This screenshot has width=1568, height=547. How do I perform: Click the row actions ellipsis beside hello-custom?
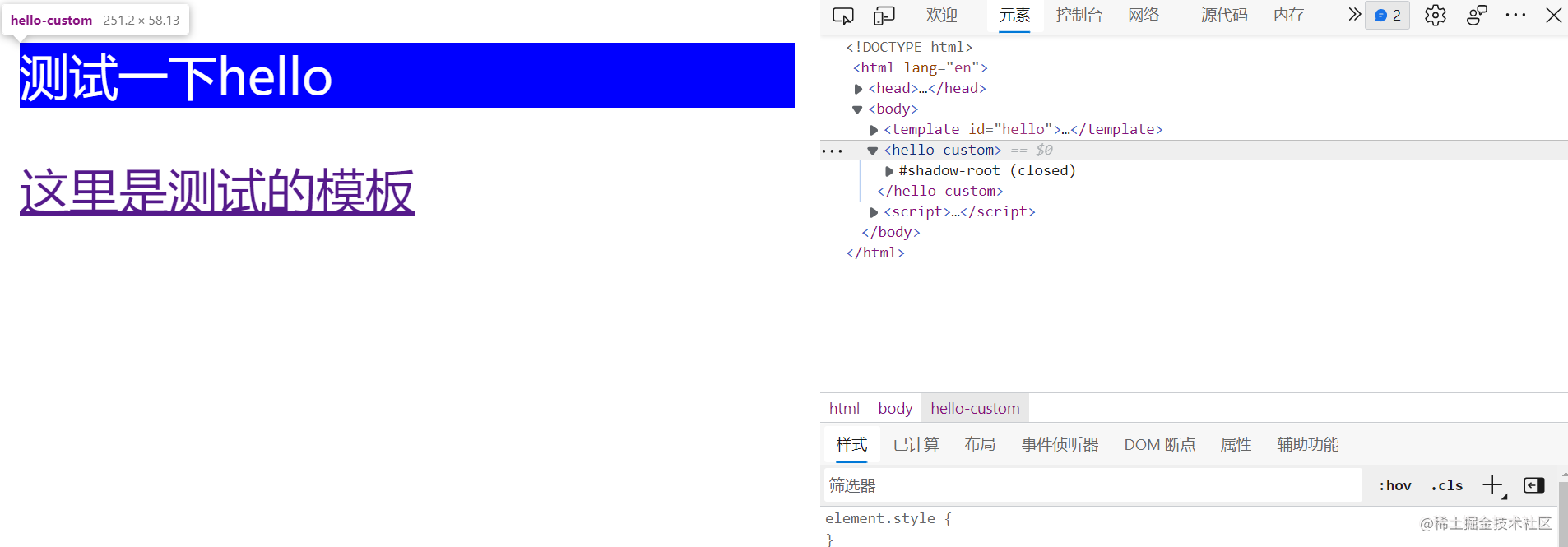(832, 151)
